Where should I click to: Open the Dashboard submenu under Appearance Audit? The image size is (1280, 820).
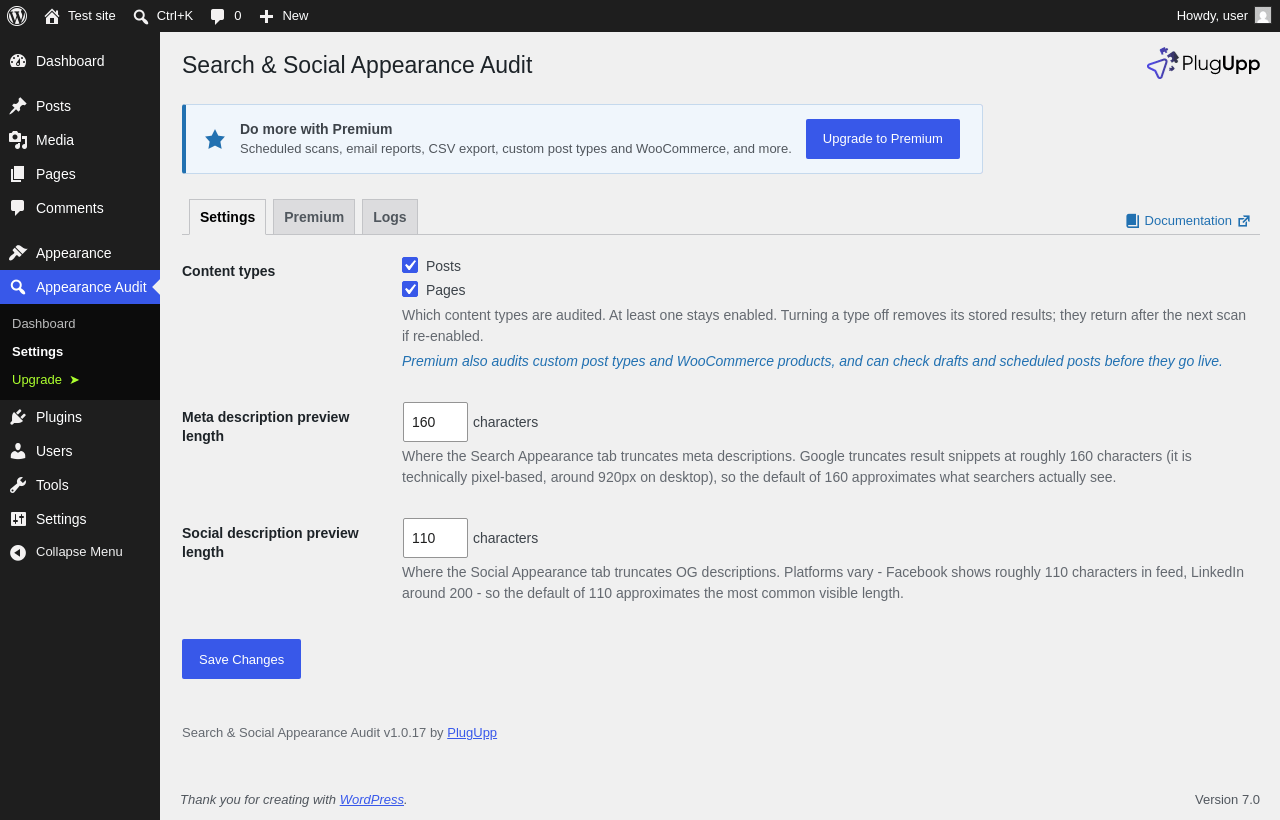[44, 323]
